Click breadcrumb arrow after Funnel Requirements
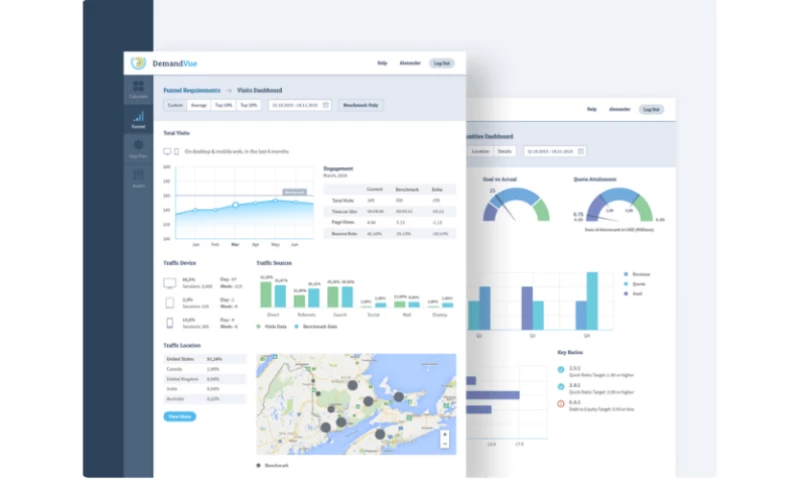 [229, 90]
